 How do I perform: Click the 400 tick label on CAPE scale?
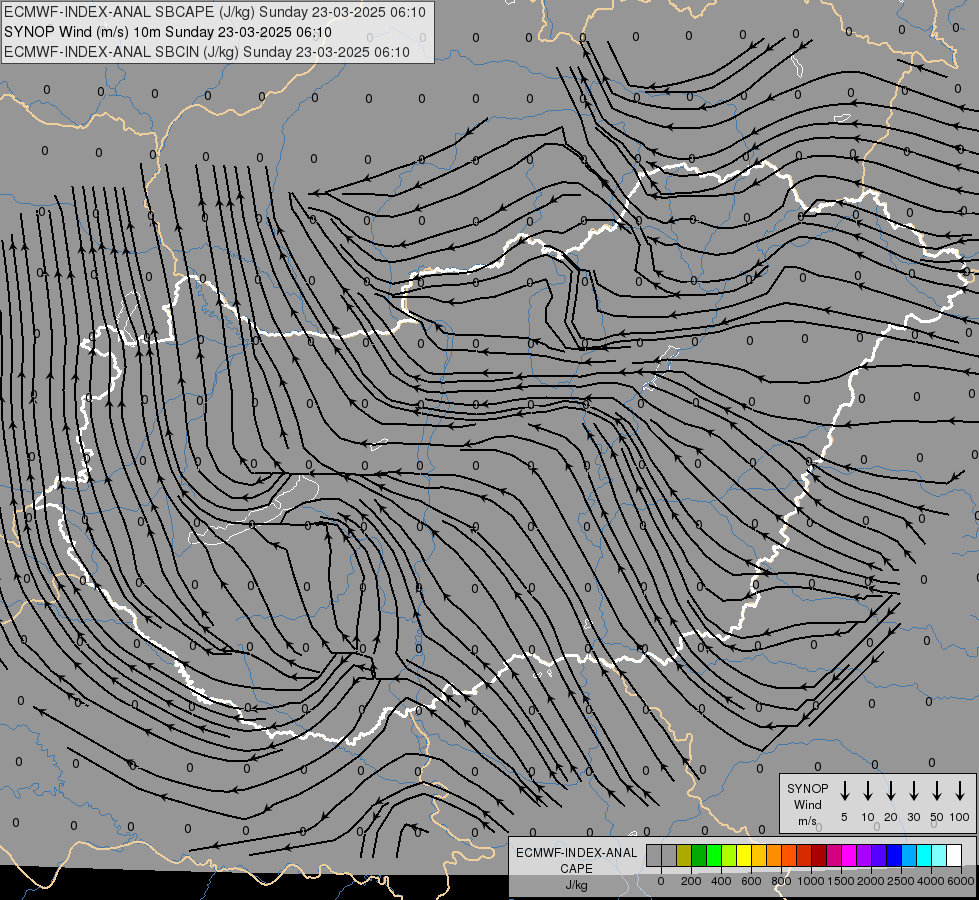coord(721,881)
